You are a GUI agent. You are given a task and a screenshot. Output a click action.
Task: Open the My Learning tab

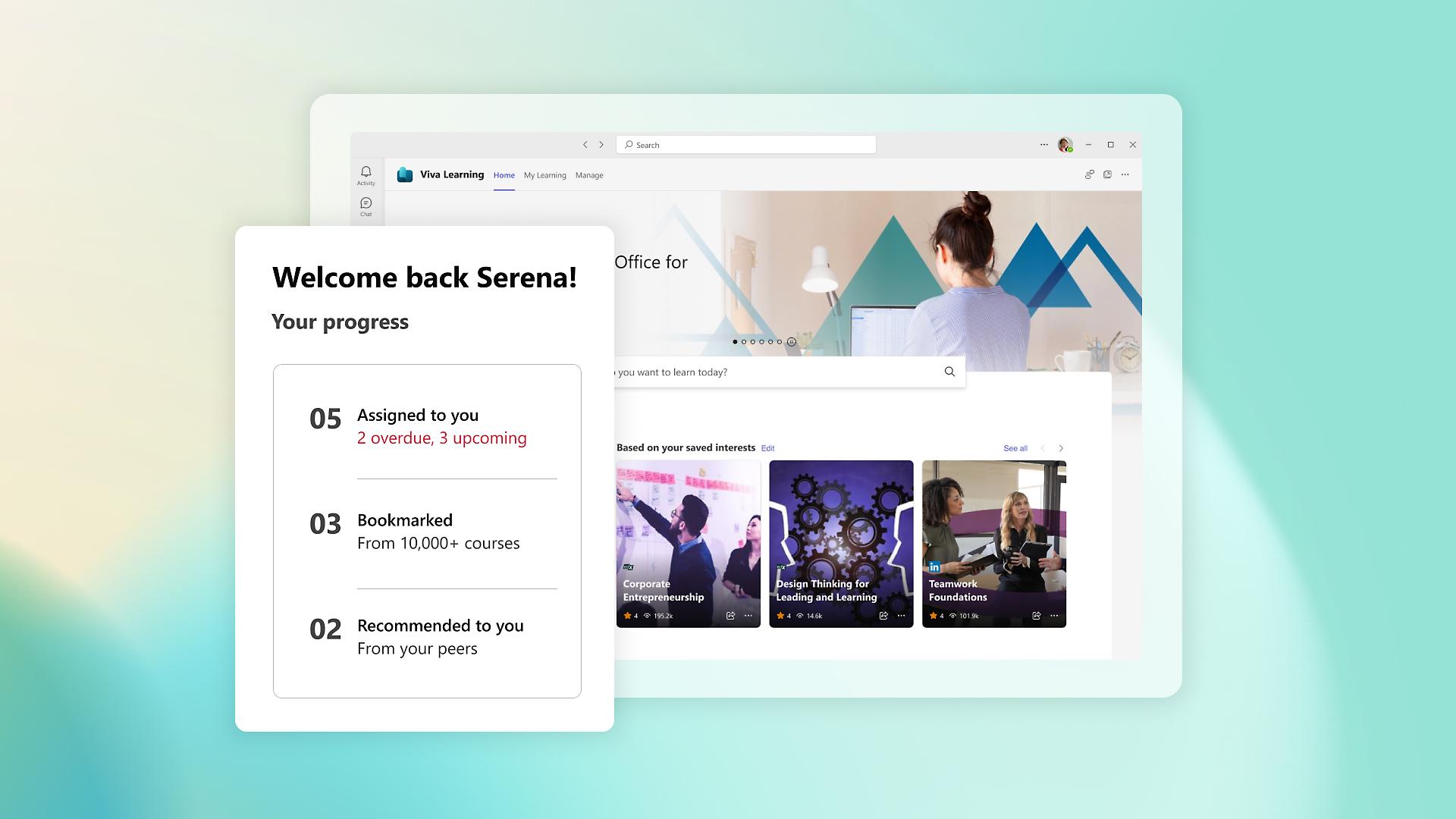[545, 175]
